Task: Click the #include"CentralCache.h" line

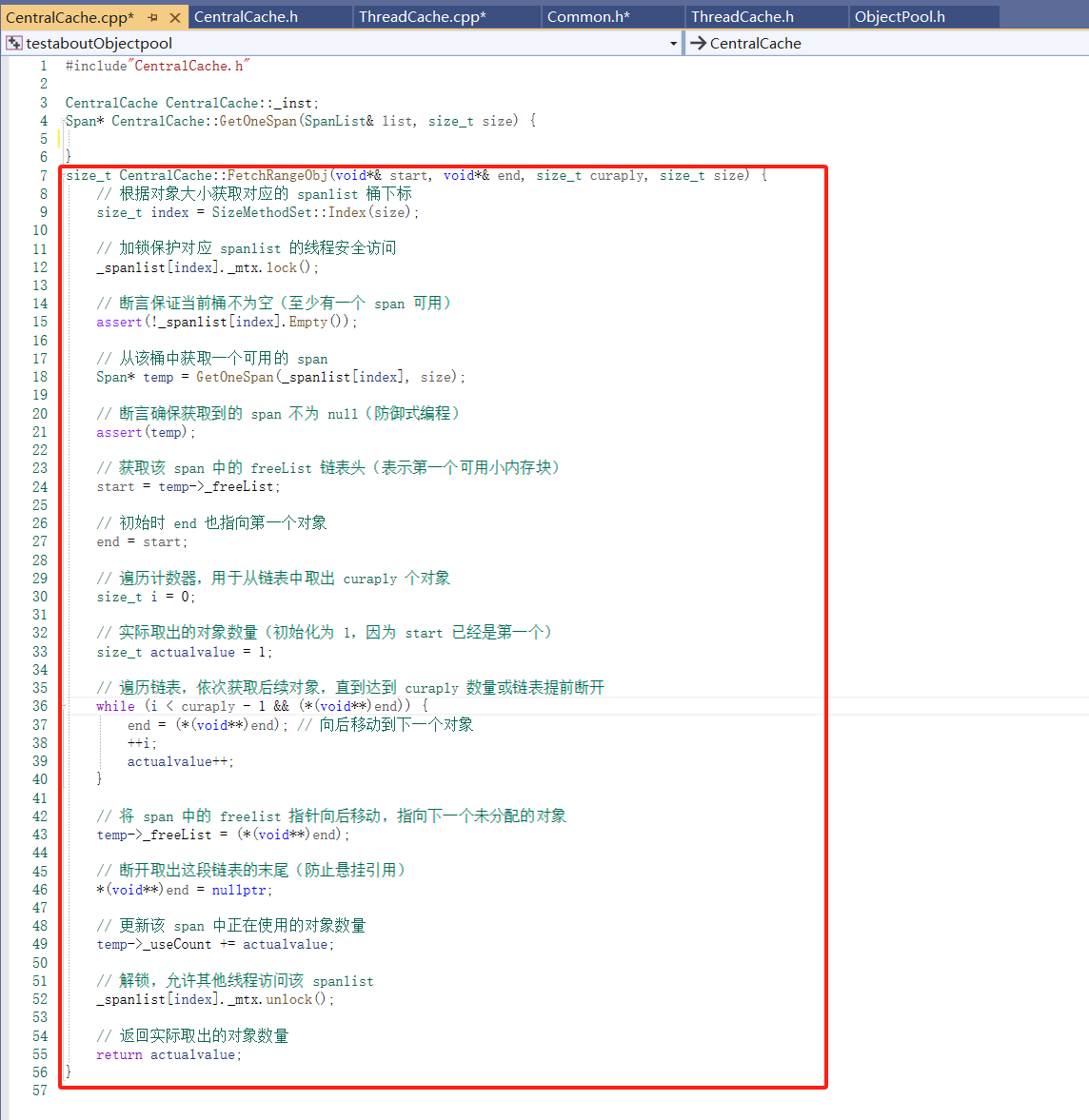Action: pyautogui.click(x=158, y=66)
